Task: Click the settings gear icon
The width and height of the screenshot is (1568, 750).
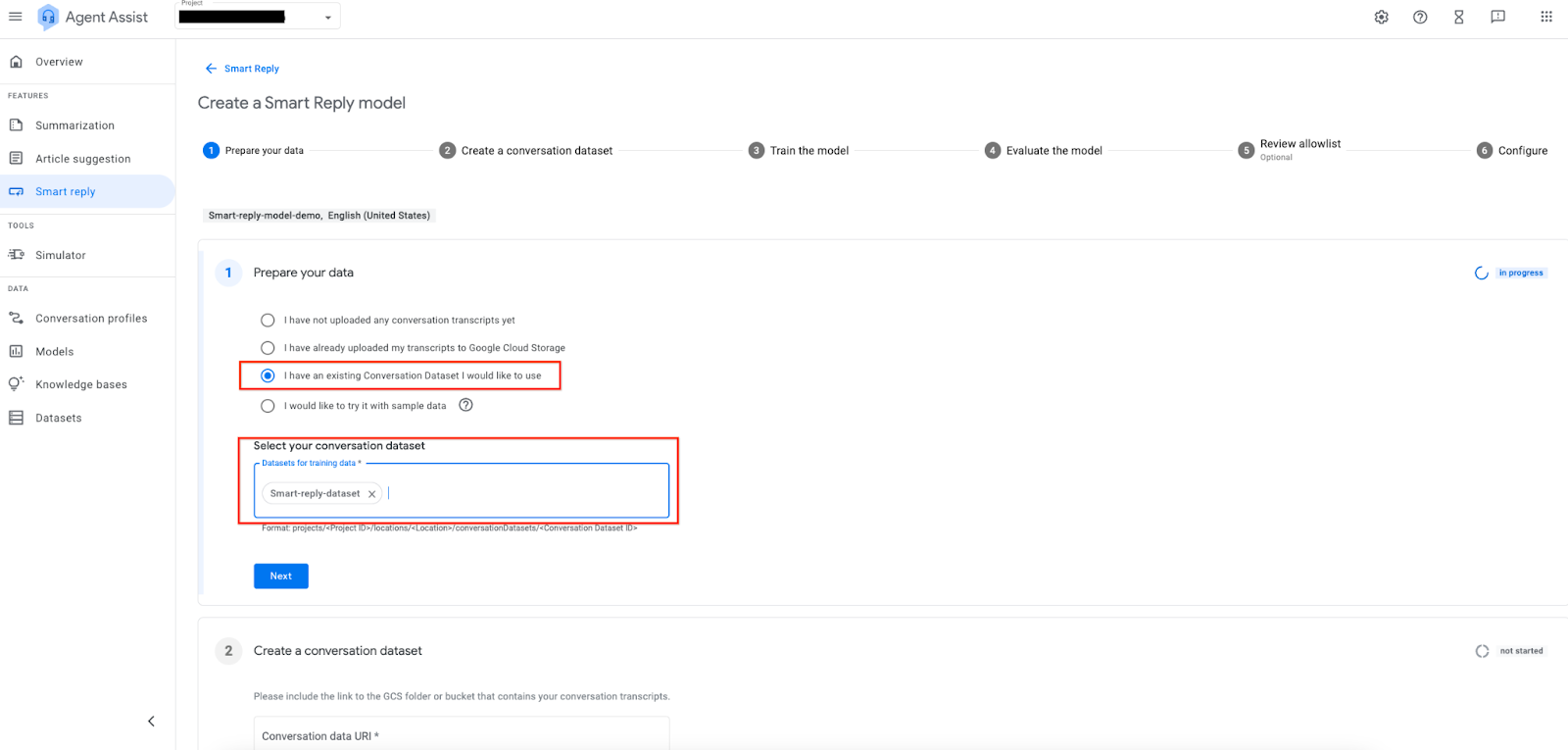Action: [1381, 17]
